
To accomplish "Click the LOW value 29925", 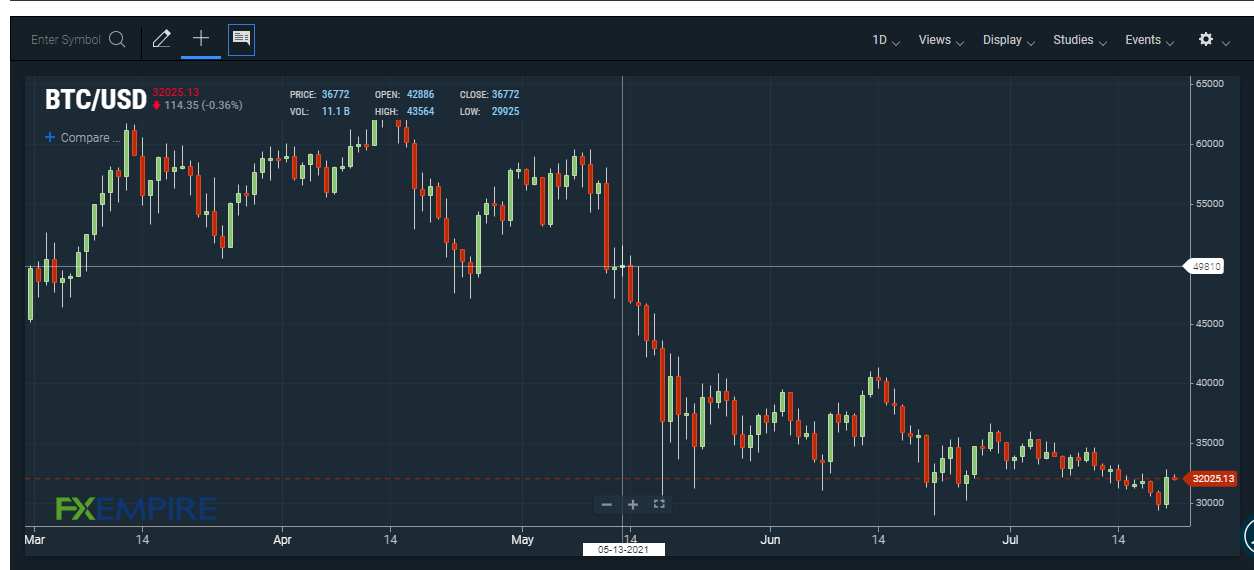I will pos(505,111).
